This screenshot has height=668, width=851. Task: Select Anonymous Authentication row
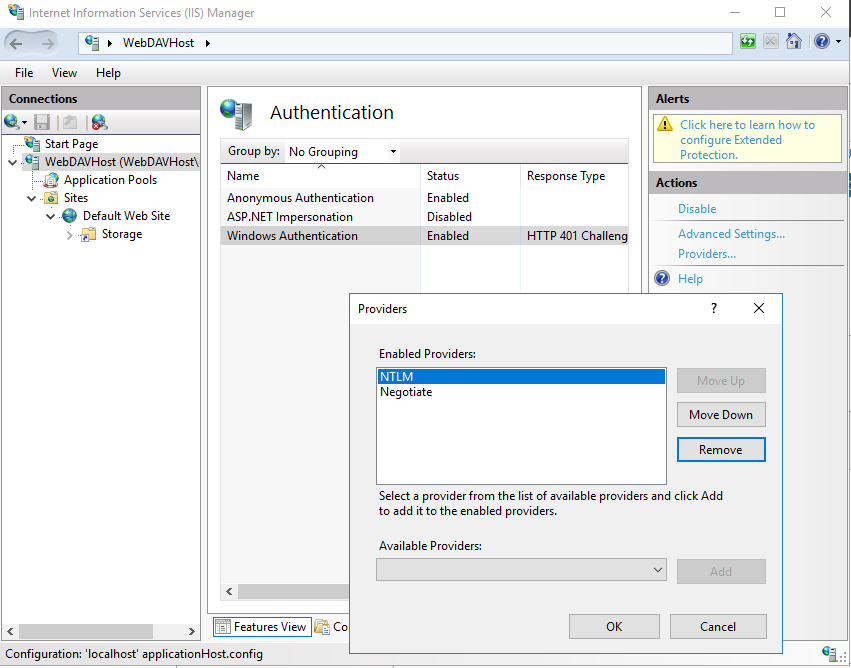[x=424, y=198]
